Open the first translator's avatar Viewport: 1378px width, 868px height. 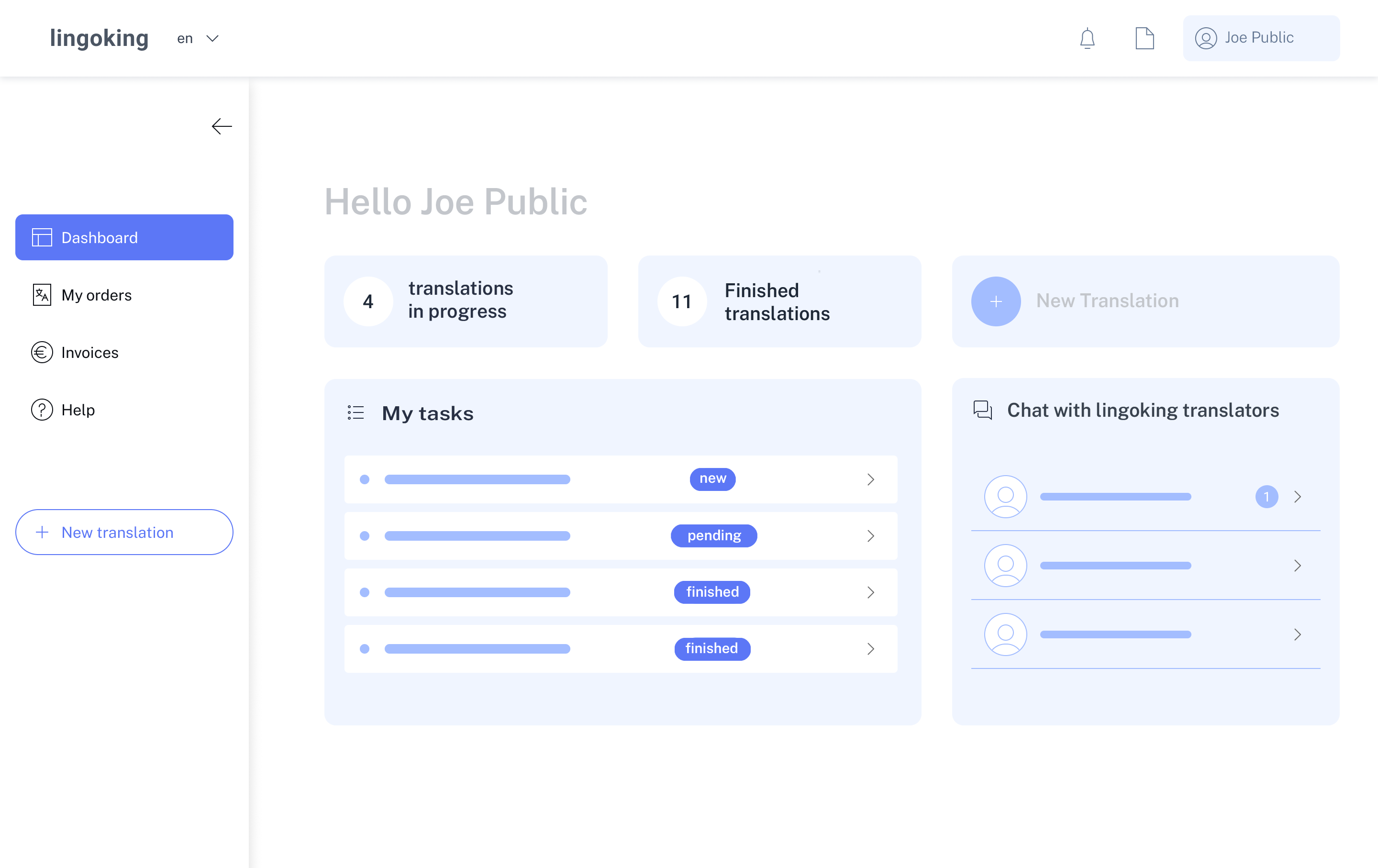1005,496
